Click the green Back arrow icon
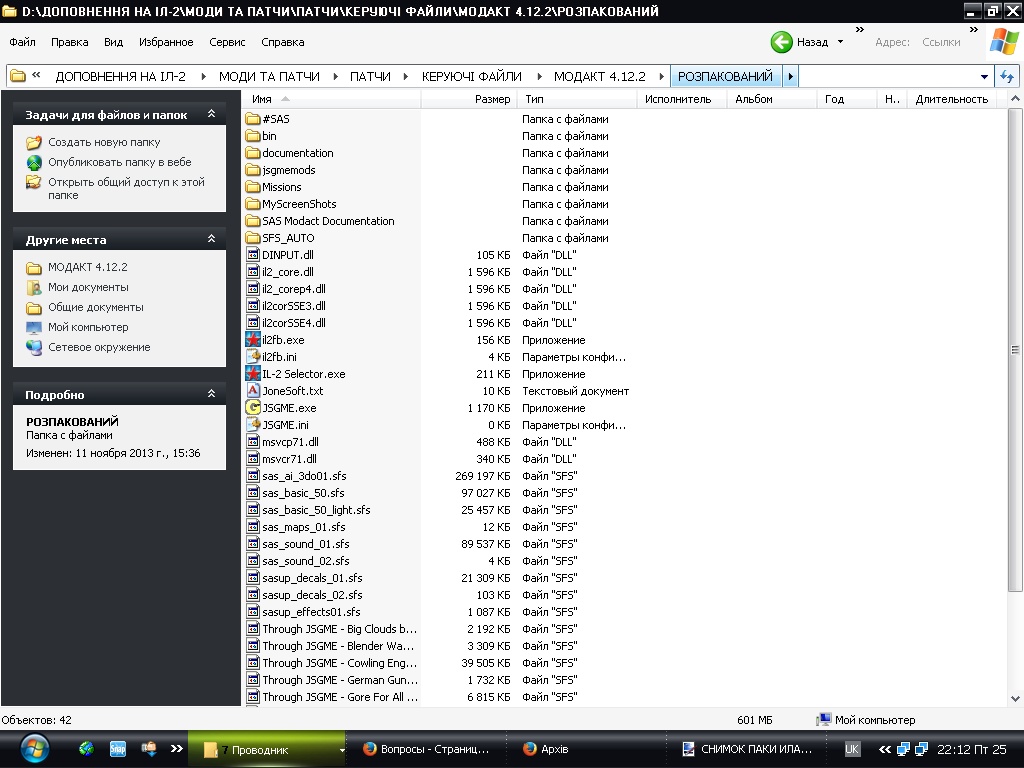1024x768 pixels. pyautogui.click(x=781, y=42)
